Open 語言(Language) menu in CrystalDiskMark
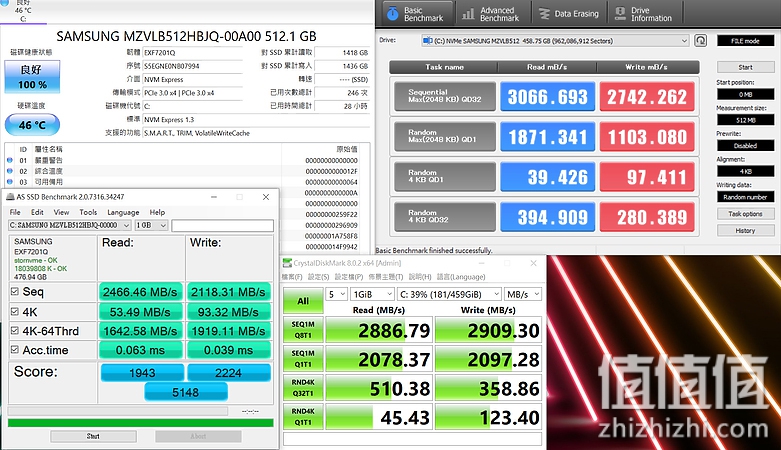Viewport: 781px width, 450px height. [461, 277]
